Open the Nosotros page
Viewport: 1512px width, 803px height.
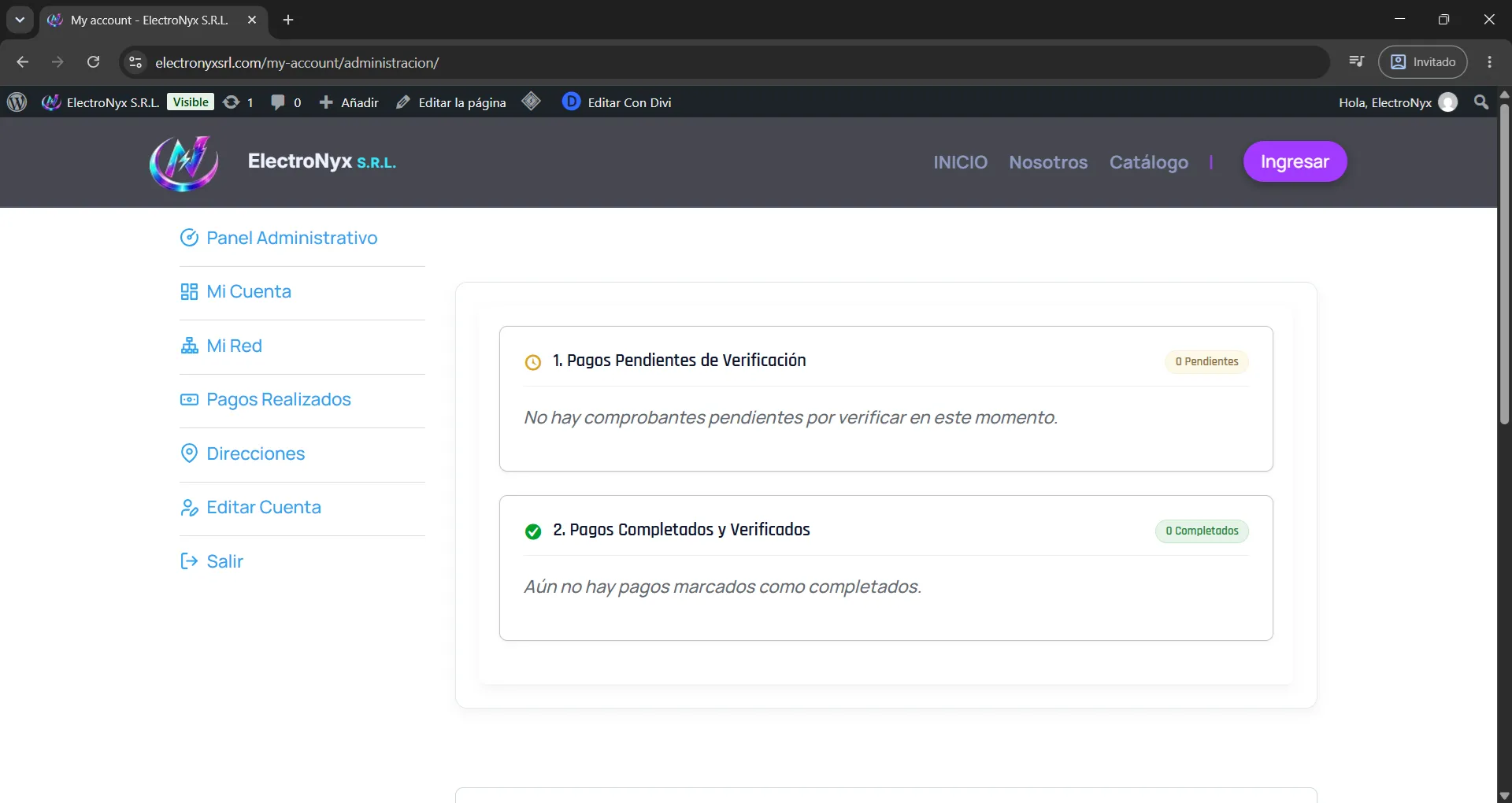(1048, 162)
